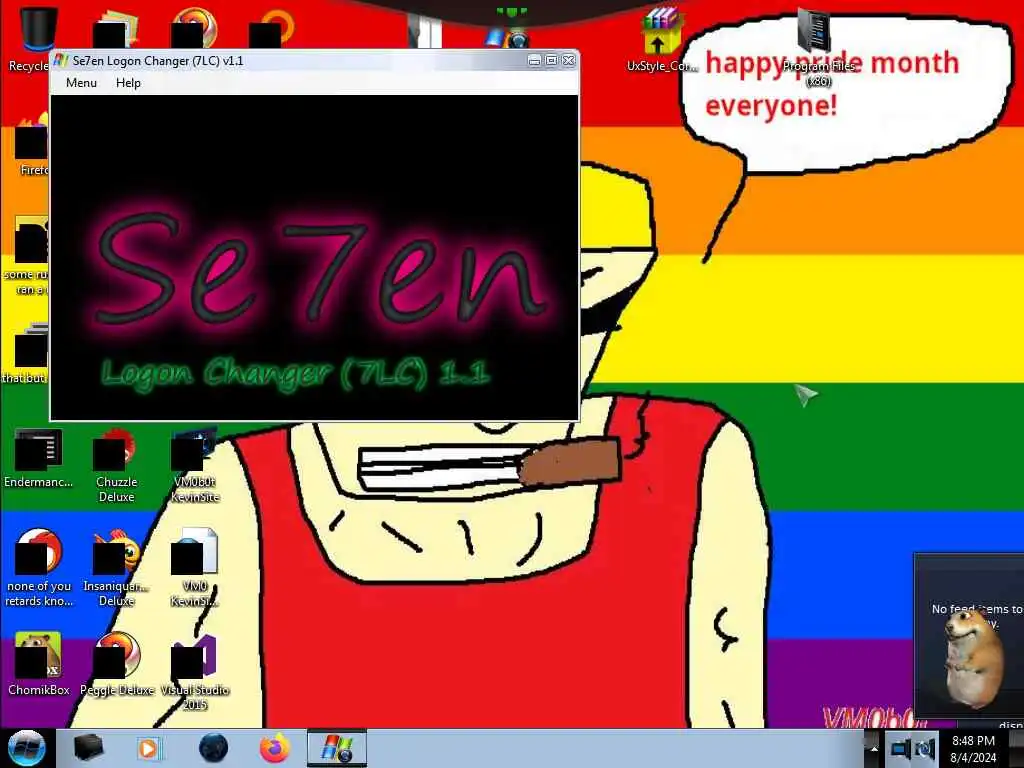Click the Show desktop strip beside the clock
Image resolution: width=1024 pixels, height=768 pixels.
click(x=1017, y=748)
